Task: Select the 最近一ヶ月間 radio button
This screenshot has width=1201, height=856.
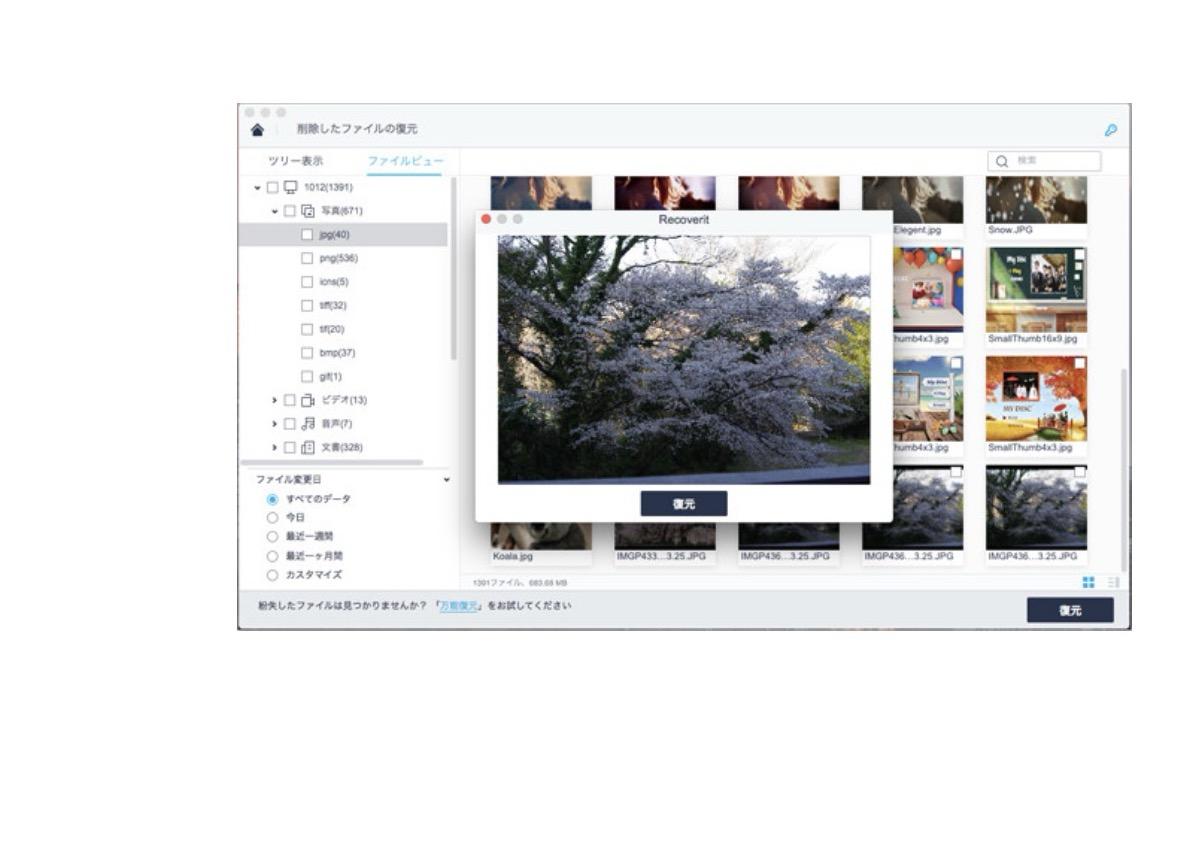Action: [272, 555]
